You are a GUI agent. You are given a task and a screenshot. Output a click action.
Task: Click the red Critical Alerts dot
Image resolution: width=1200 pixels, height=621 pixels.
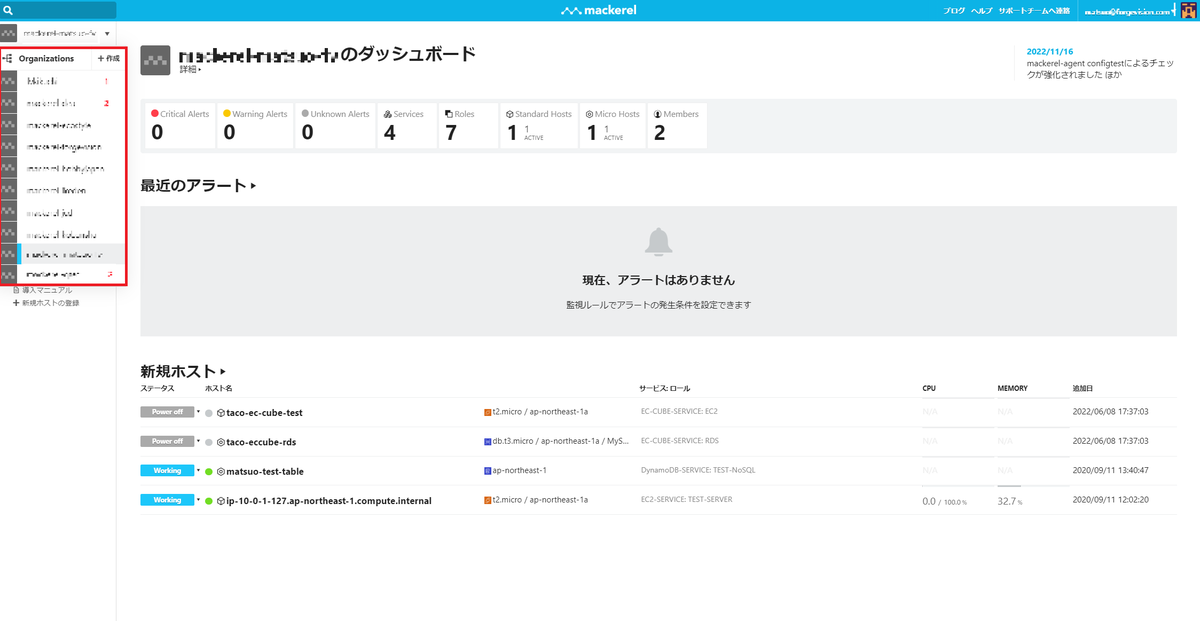(155, 114)
